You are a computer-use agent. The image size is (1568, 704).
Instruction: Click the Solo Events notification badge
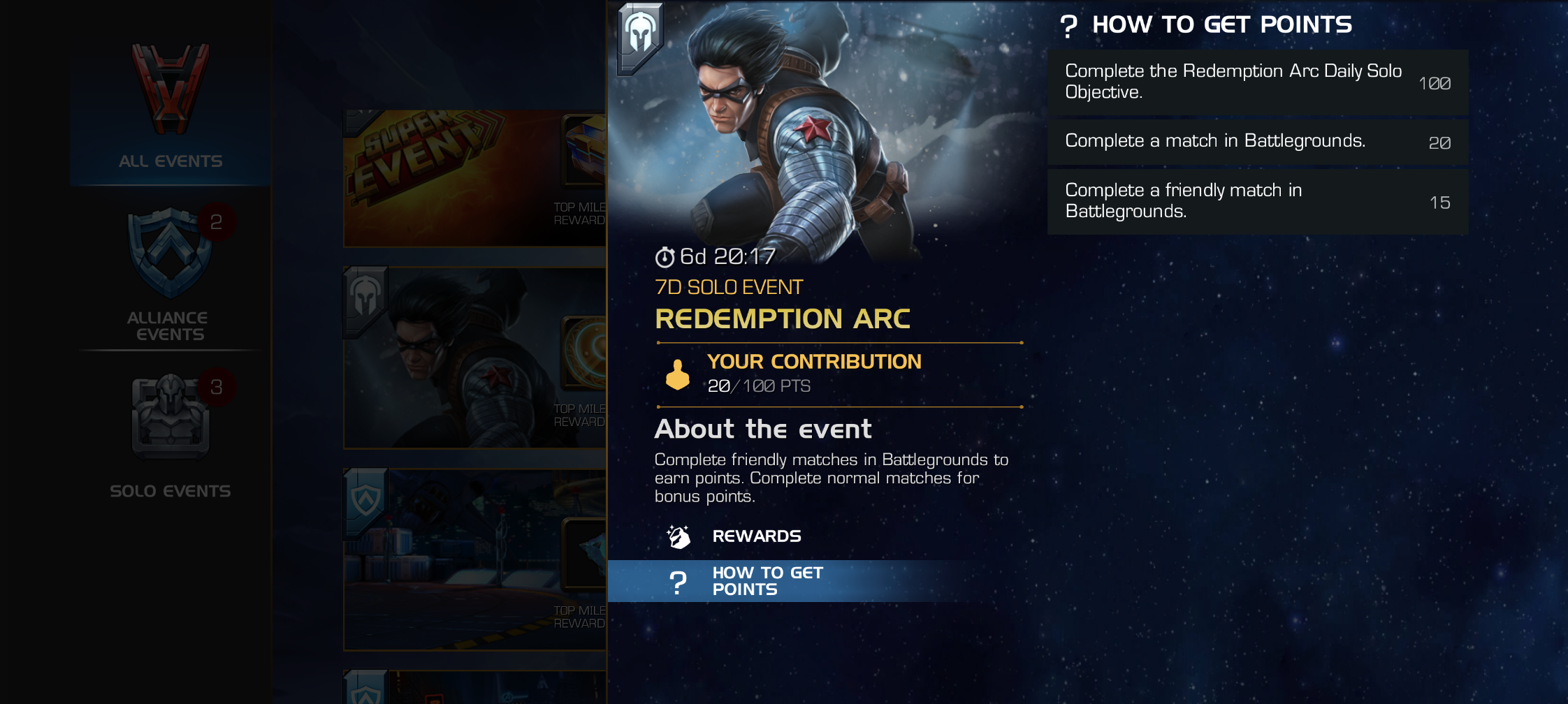coord(217,387)
